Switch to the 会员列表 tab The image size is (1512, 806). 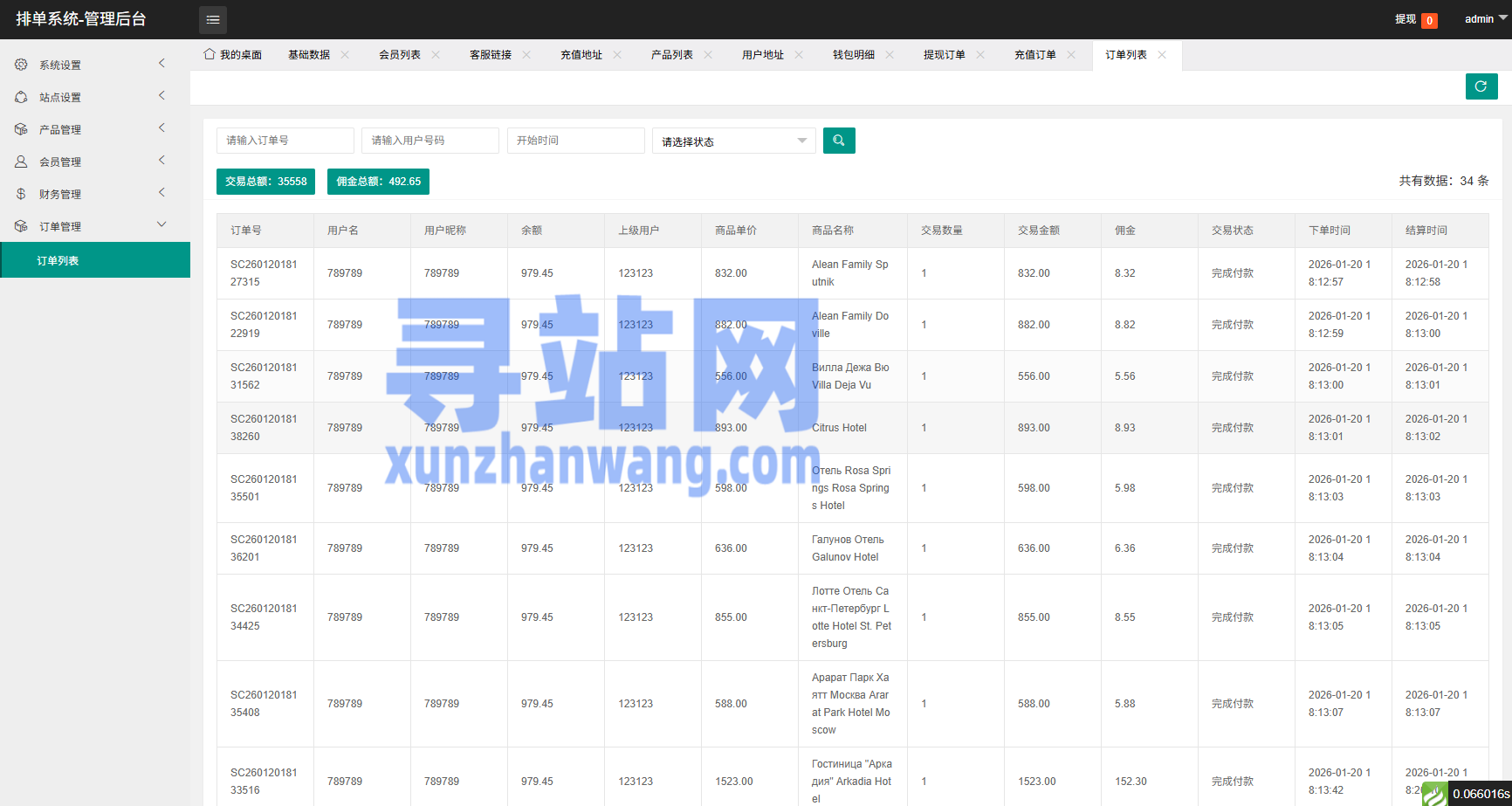point(399,55)
